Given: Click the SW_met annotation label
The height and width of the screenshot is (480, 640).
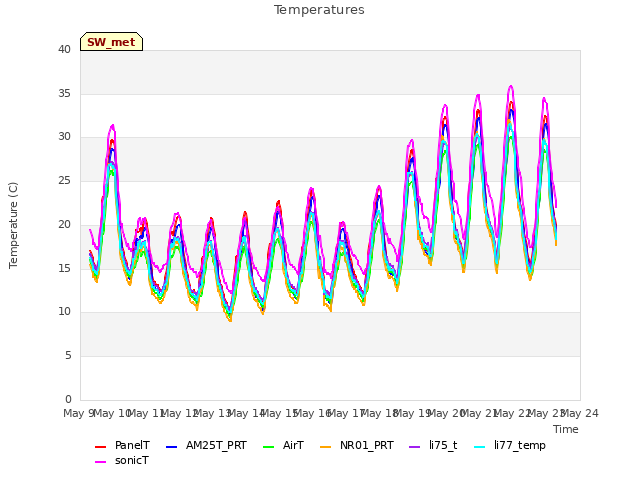Looking at the screenshot, I should point(111,42).
